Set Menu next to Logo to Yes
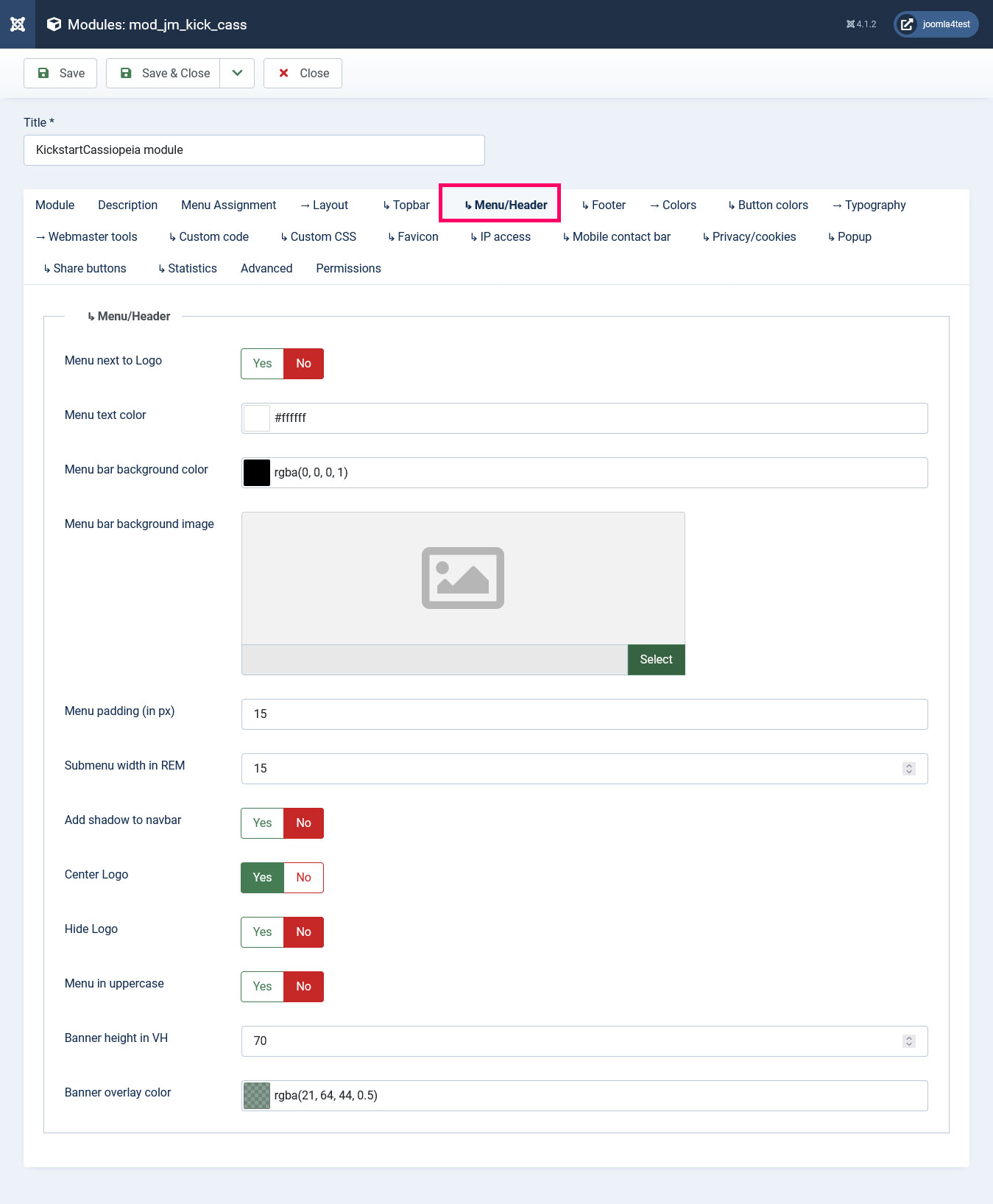The image size is (993, 1204). (x=262, y=364)
